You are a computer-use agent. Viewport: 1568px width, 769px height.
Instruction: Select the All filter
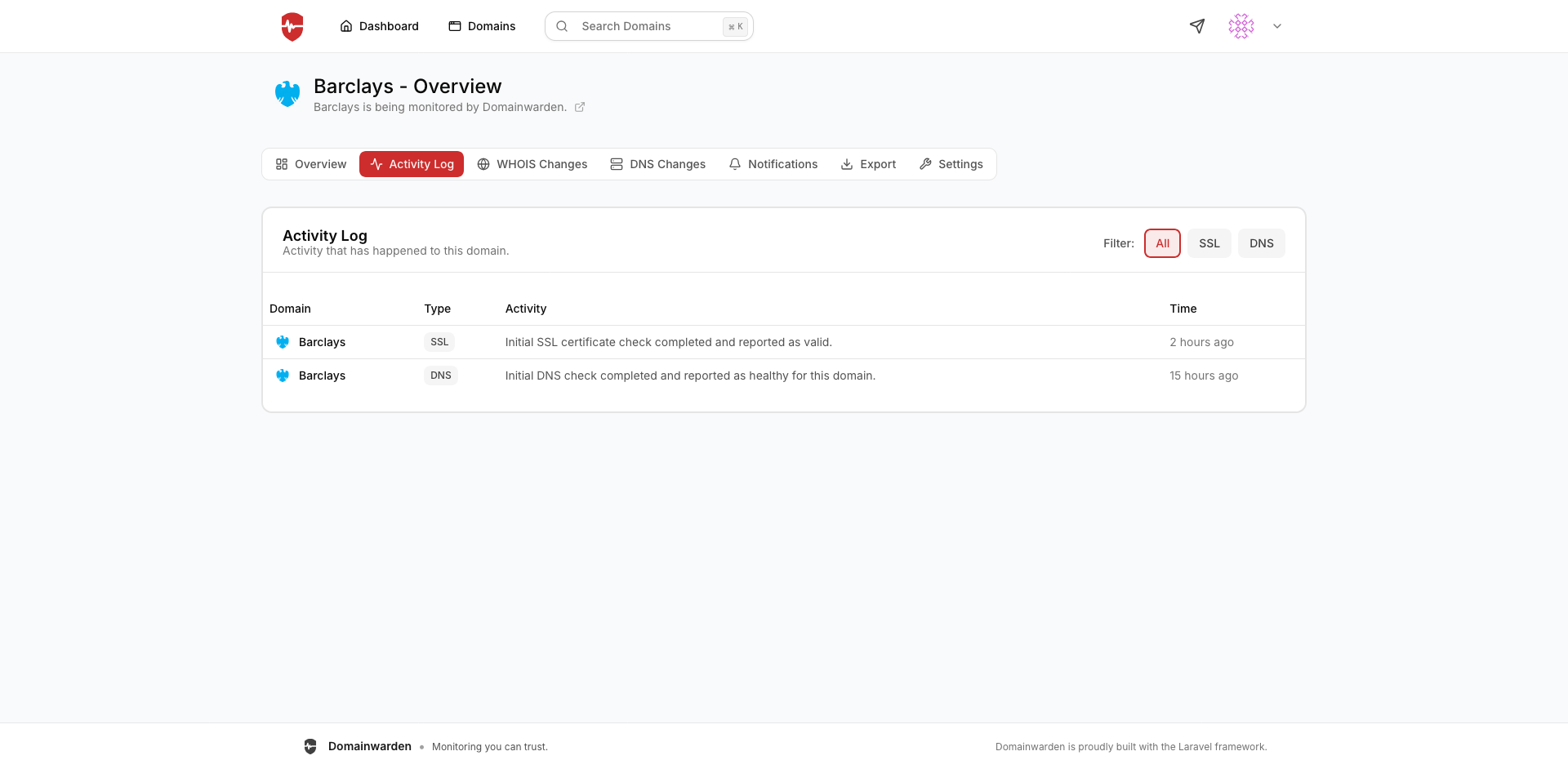point(1162,243)
